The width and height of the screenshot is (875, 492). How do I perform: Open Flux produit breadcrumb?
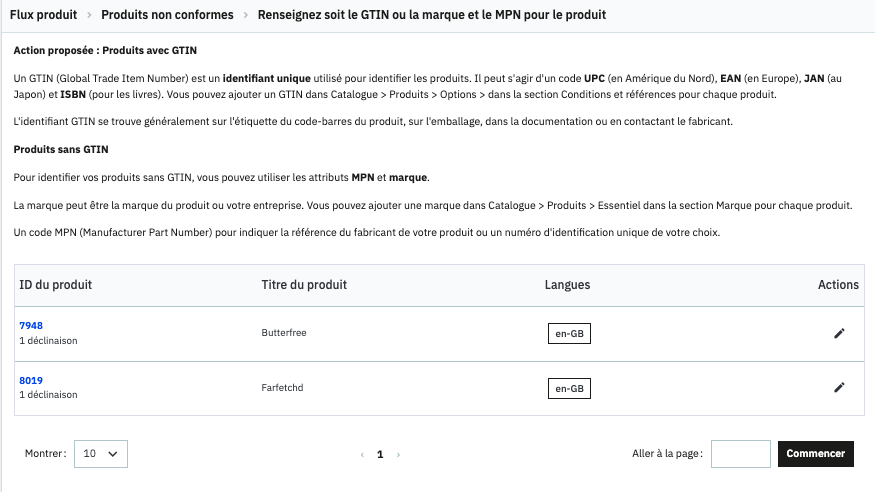(x=44, y=15)
